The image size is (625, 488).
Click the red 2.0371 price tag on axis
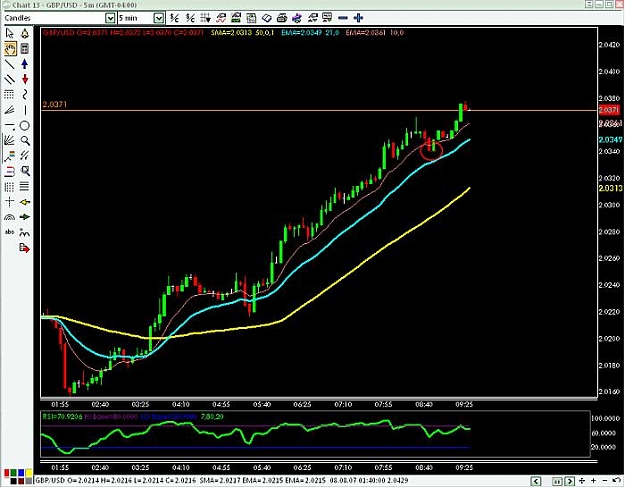[x=609, y=110]
